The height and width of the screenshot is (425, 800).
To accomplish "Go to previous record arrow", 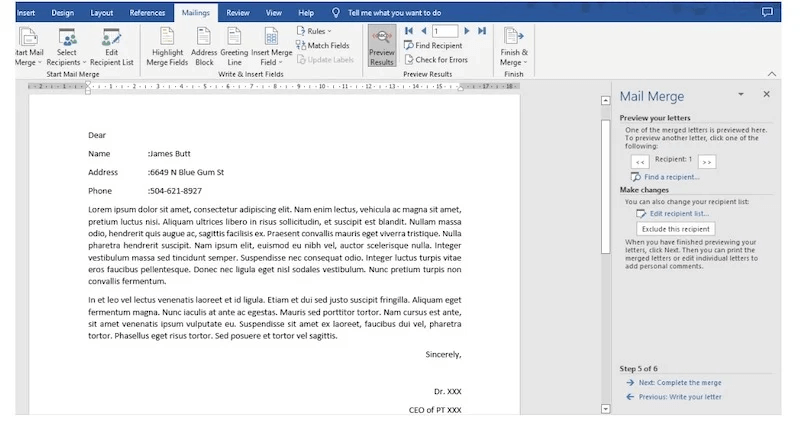I will click(423, 31).
